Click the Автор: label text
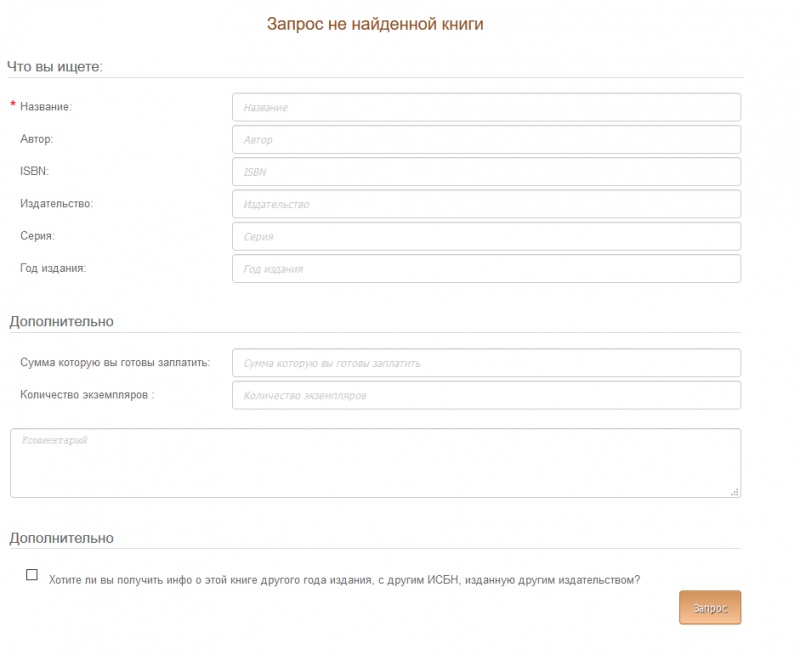 [x=36, y=139]
